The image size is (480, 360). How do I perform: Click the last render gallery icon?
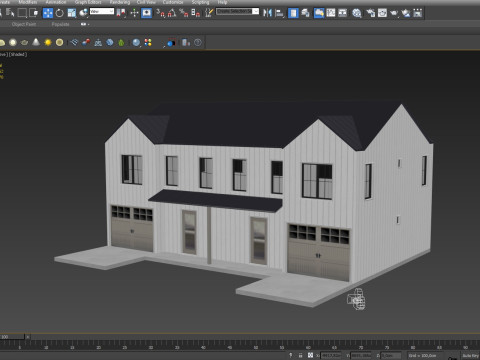[417, 13]
